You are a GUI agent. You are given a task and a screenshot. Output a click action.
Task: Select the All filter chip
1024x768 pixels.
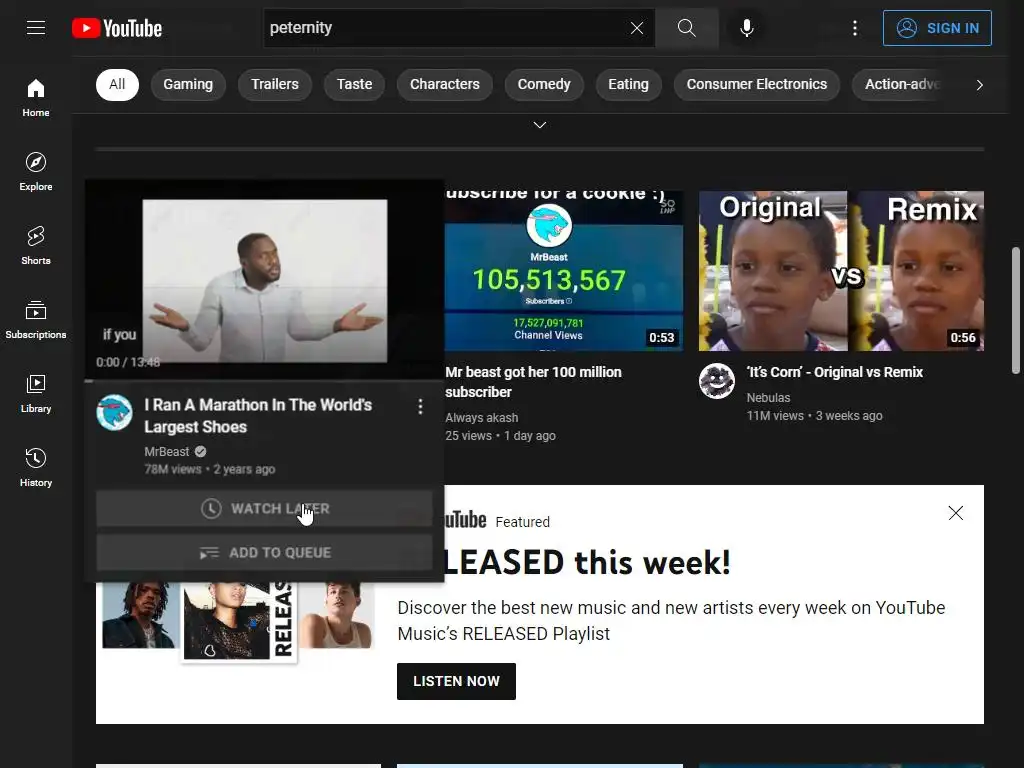(x=117, y=84)
